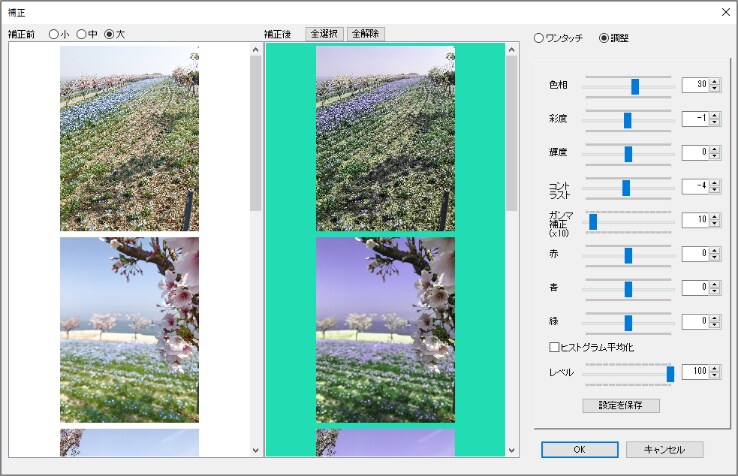
Task: Click the 全選択 button
Action: (x=324, y=34)
